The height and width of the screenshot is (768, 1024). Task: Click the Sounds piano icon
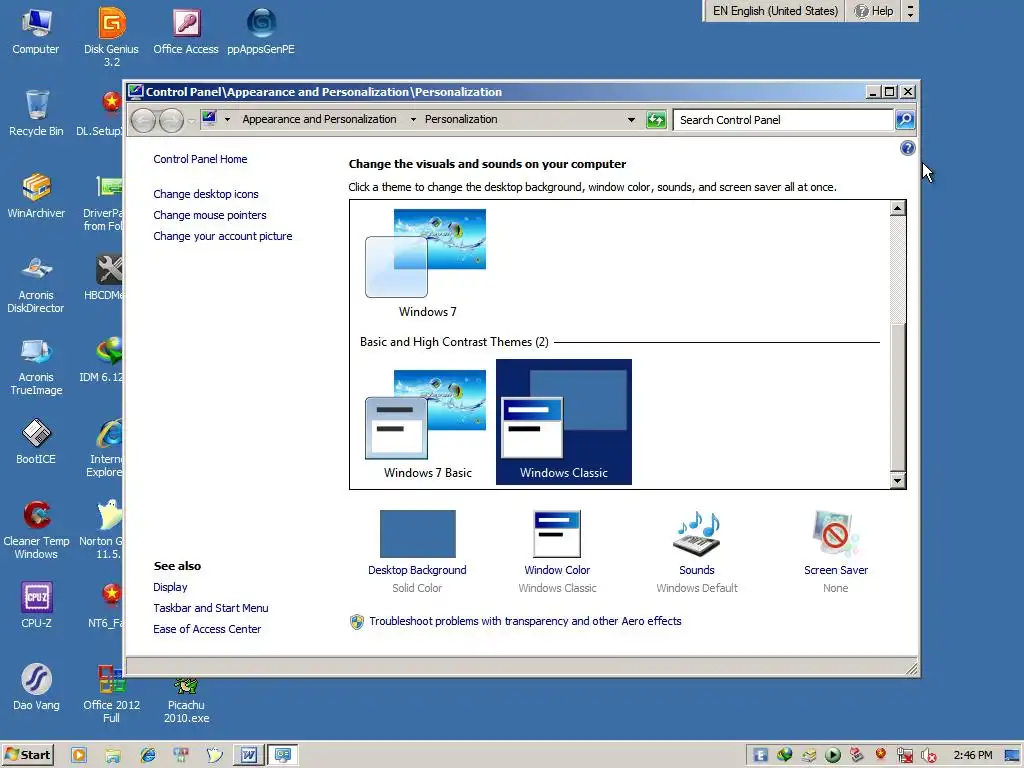[697, 534]
